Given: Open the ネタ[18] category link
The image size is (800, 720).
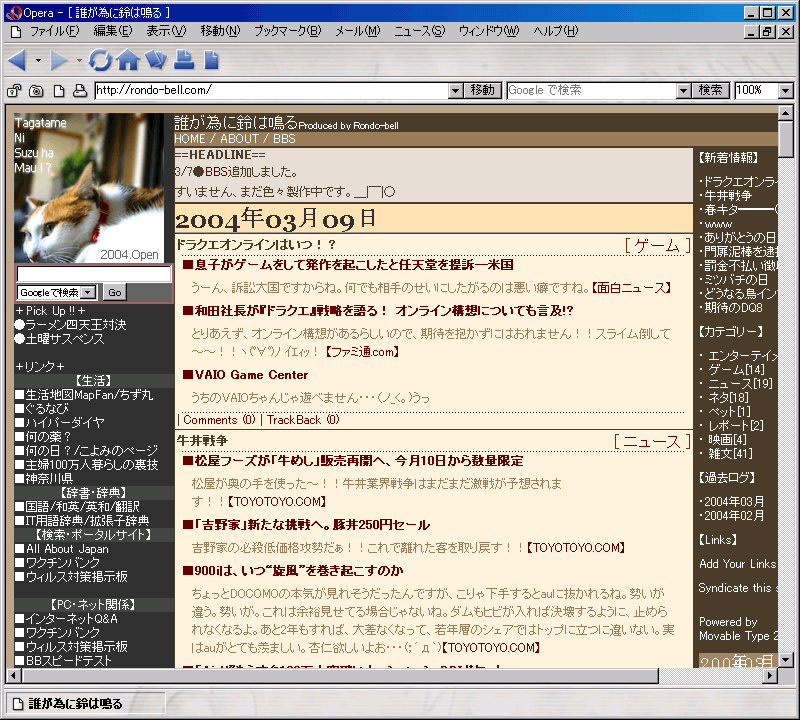Looking at the screenshot, I should pos(729,398).
